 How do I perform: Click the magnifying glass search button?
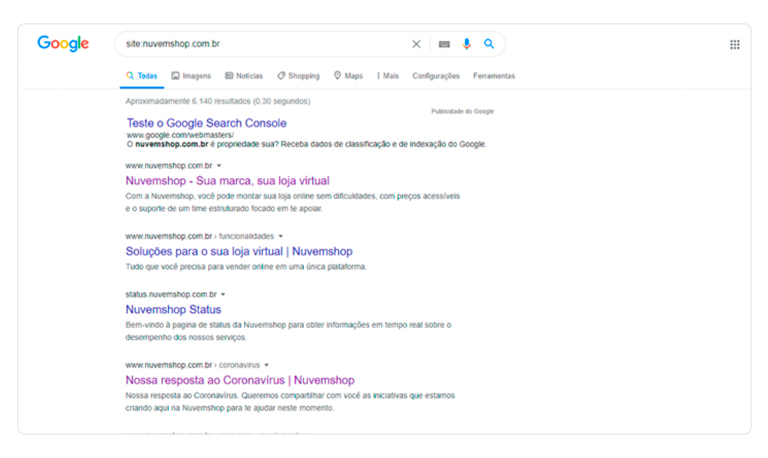[x=489, y=44]
